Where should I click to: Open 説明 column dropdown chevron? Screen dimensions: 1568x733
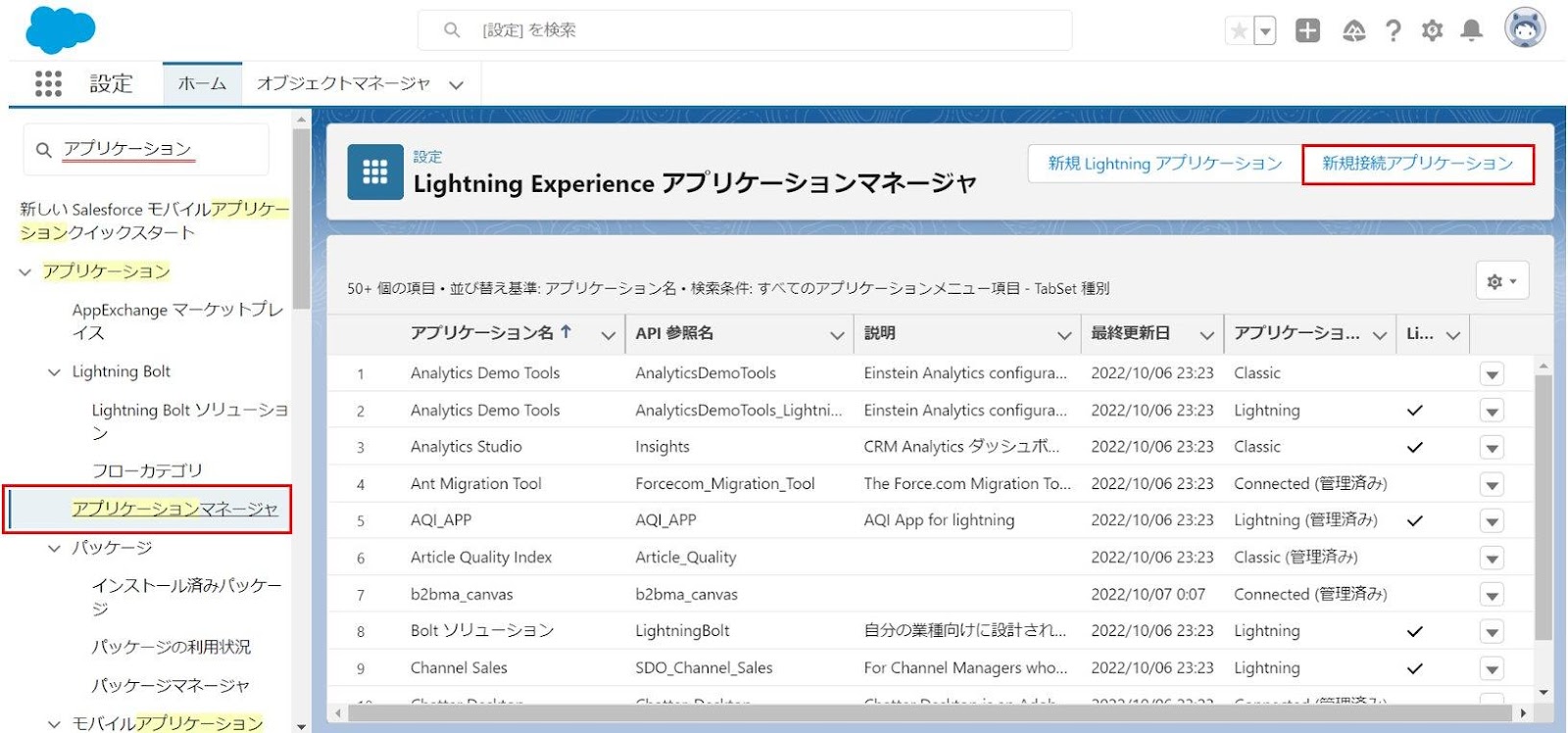click(1064, 335)
